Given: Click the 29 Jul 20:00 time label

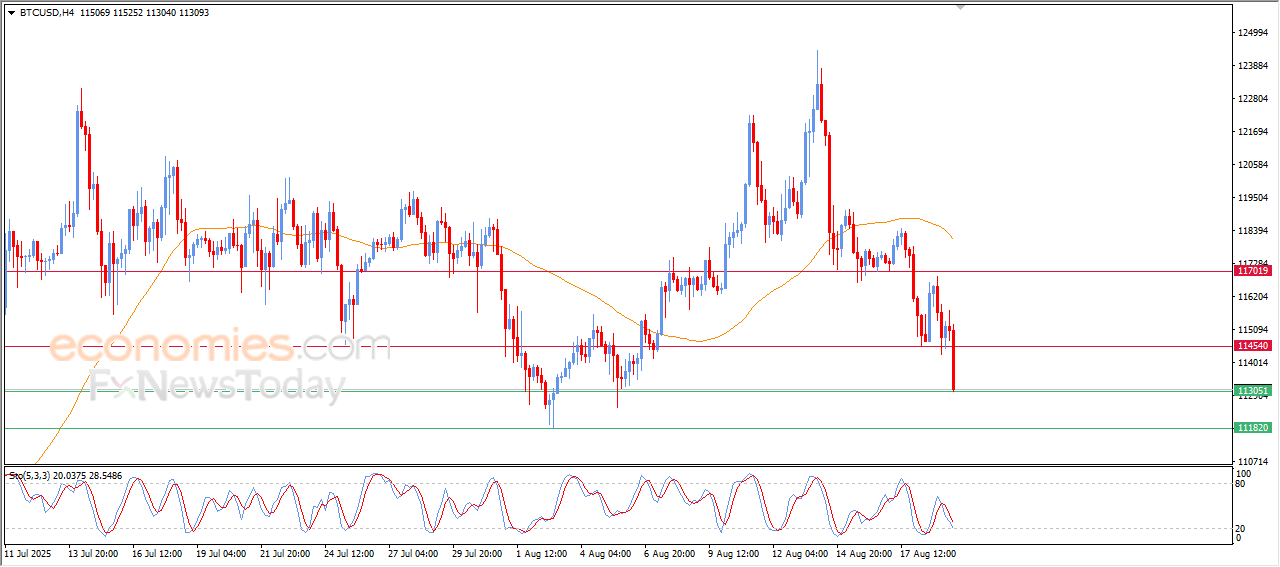Looking at the screenshot, I should (477, 553).
